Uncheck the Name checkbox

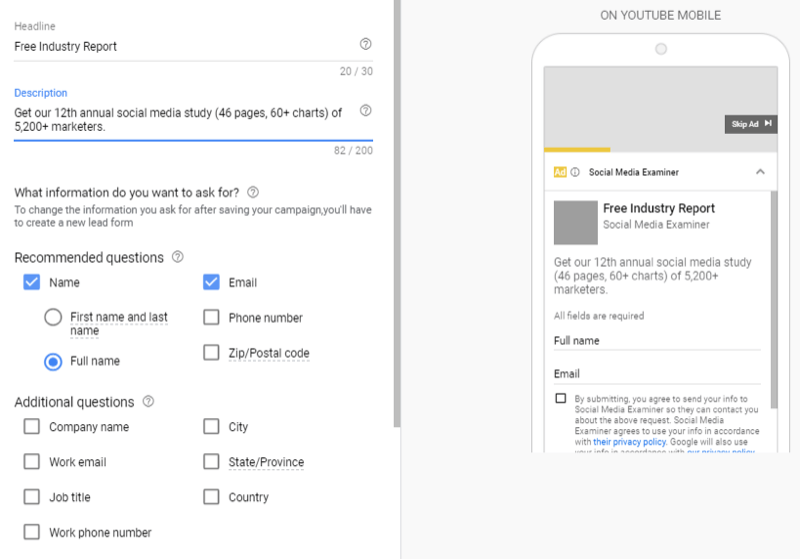(x=31, y=282)
